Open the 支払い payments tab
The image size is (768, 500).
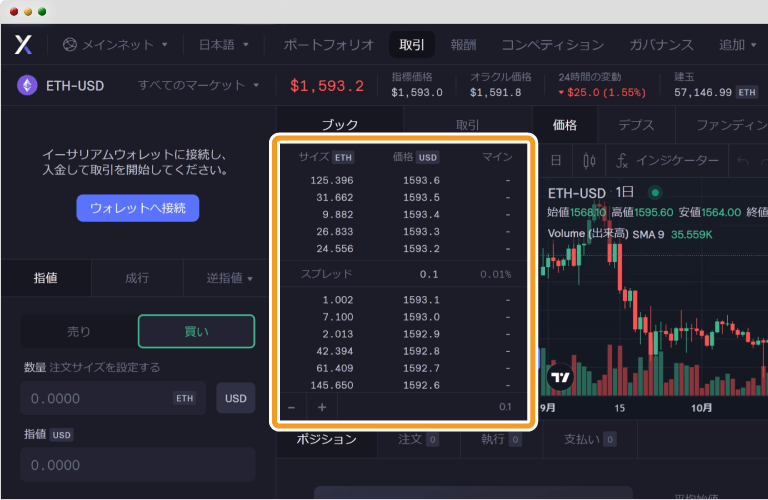click(x=590, y=439)
